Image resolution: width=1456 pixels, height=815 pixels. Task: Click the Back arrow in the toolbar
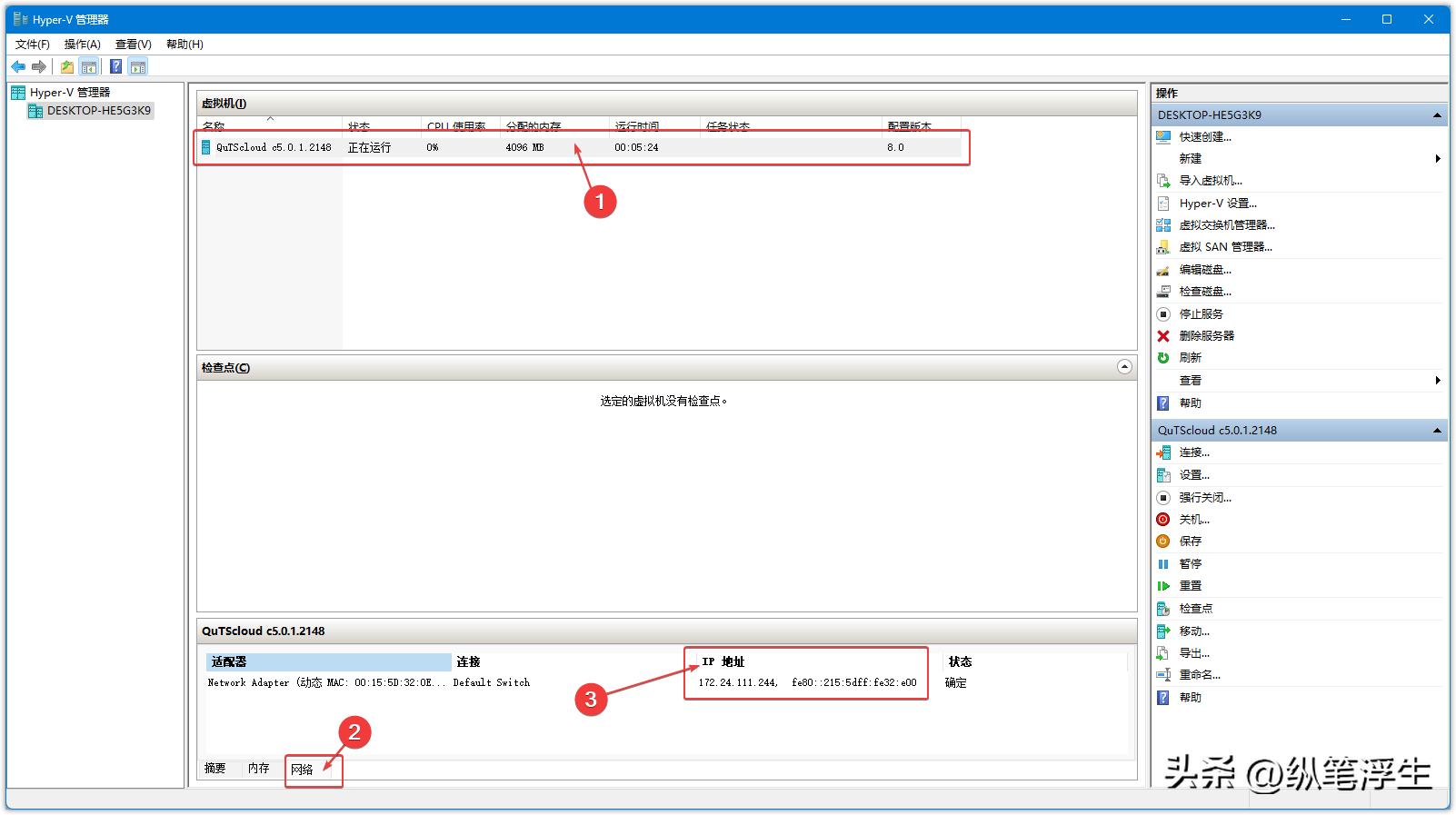(x=18, y=66)
